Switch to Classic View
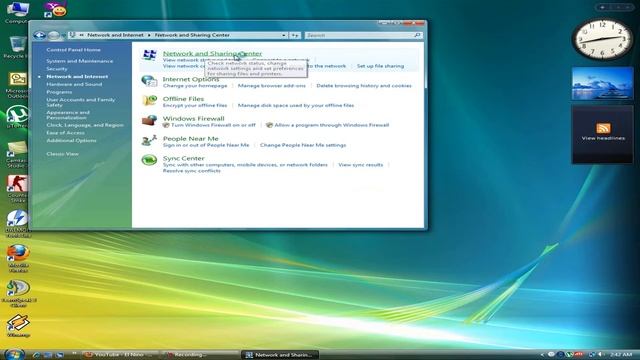640x360 pixels. (62, 154)
